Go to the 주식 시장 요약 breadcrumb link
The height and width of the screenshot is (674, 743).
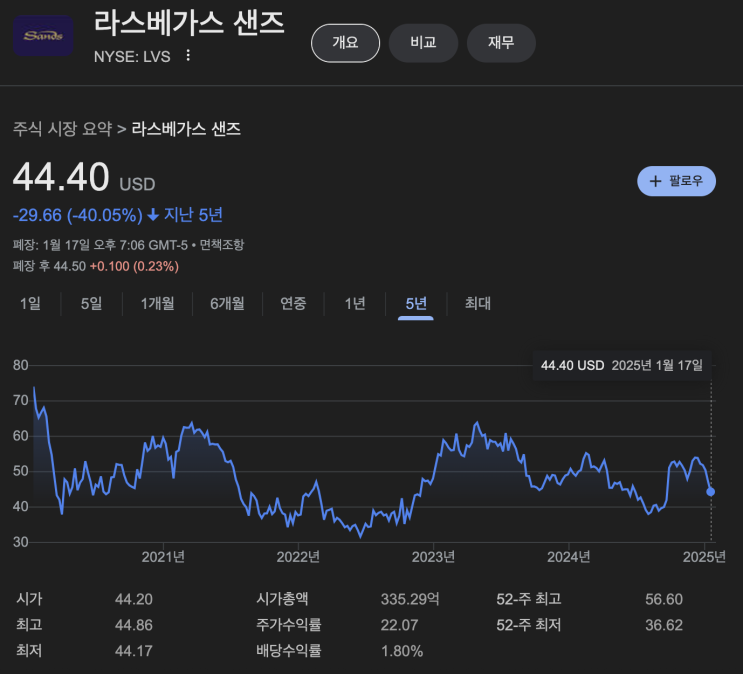point(63,129)
